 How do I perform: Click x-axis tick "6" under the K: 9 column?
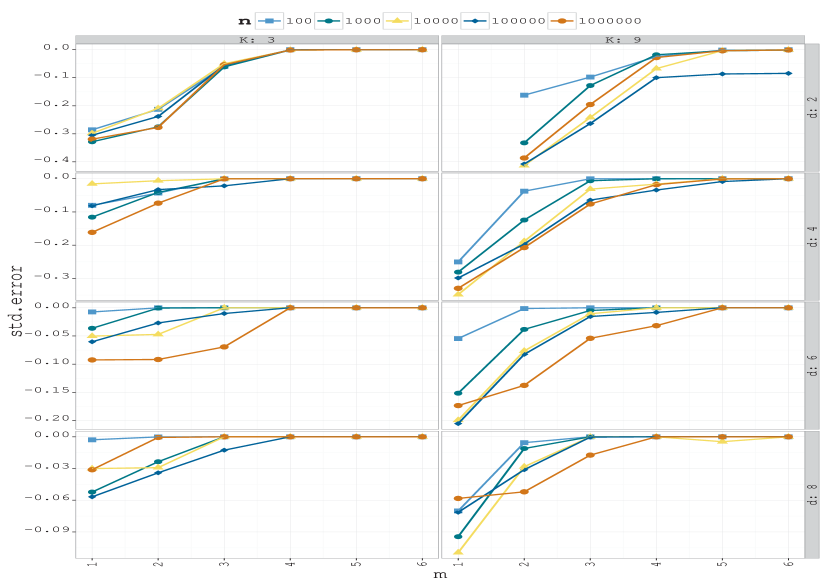789,564
